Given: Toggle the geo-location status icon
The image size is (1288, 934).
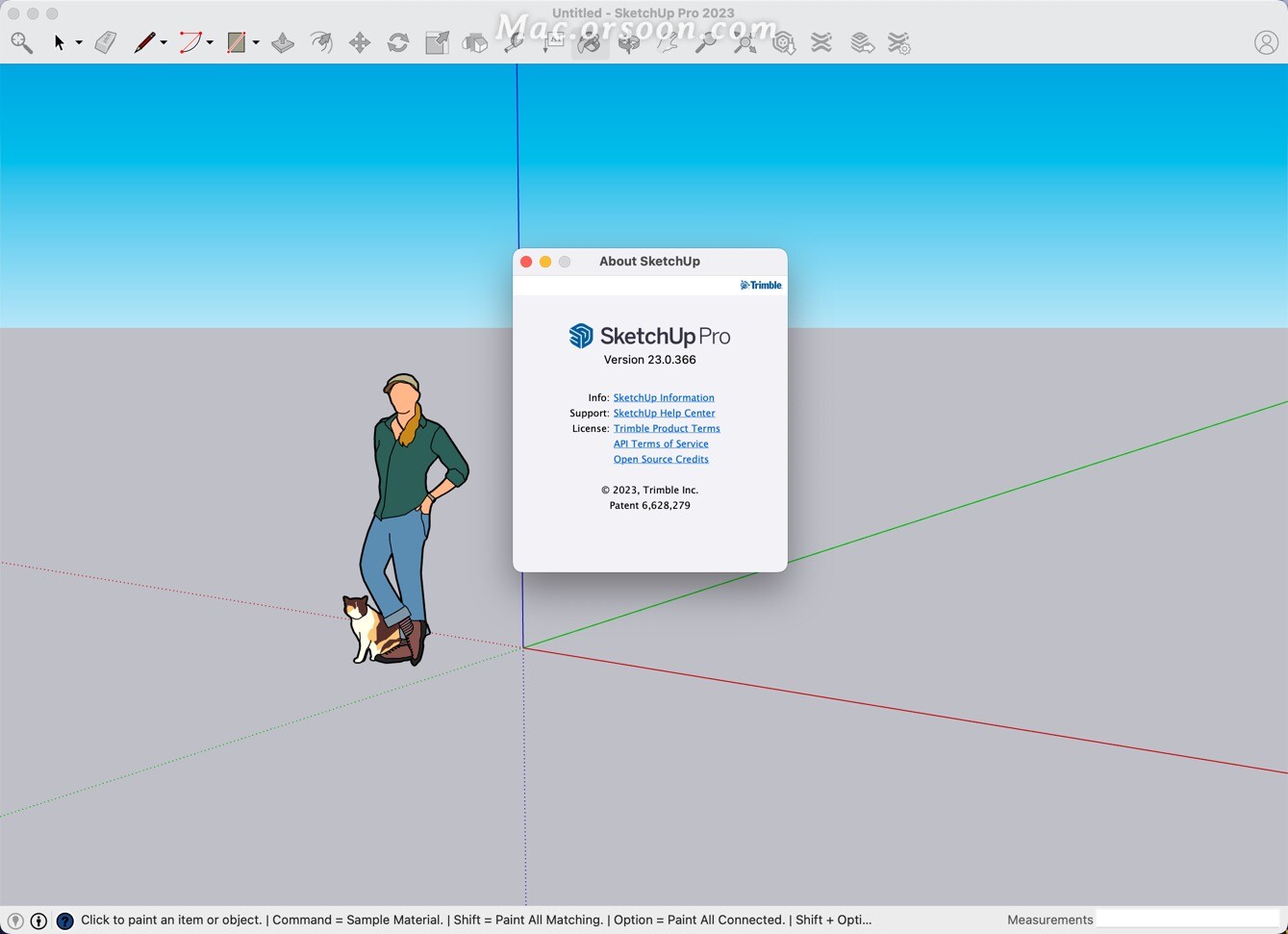Looking at the screenshot, I should click(x=15, y=921).
